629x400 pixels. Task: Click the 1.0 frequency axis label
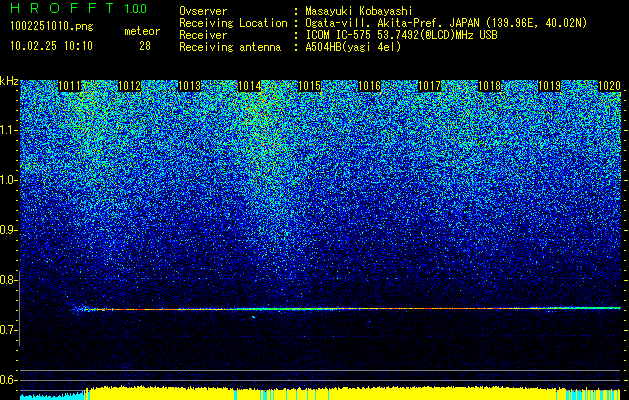tap(8, 180)
